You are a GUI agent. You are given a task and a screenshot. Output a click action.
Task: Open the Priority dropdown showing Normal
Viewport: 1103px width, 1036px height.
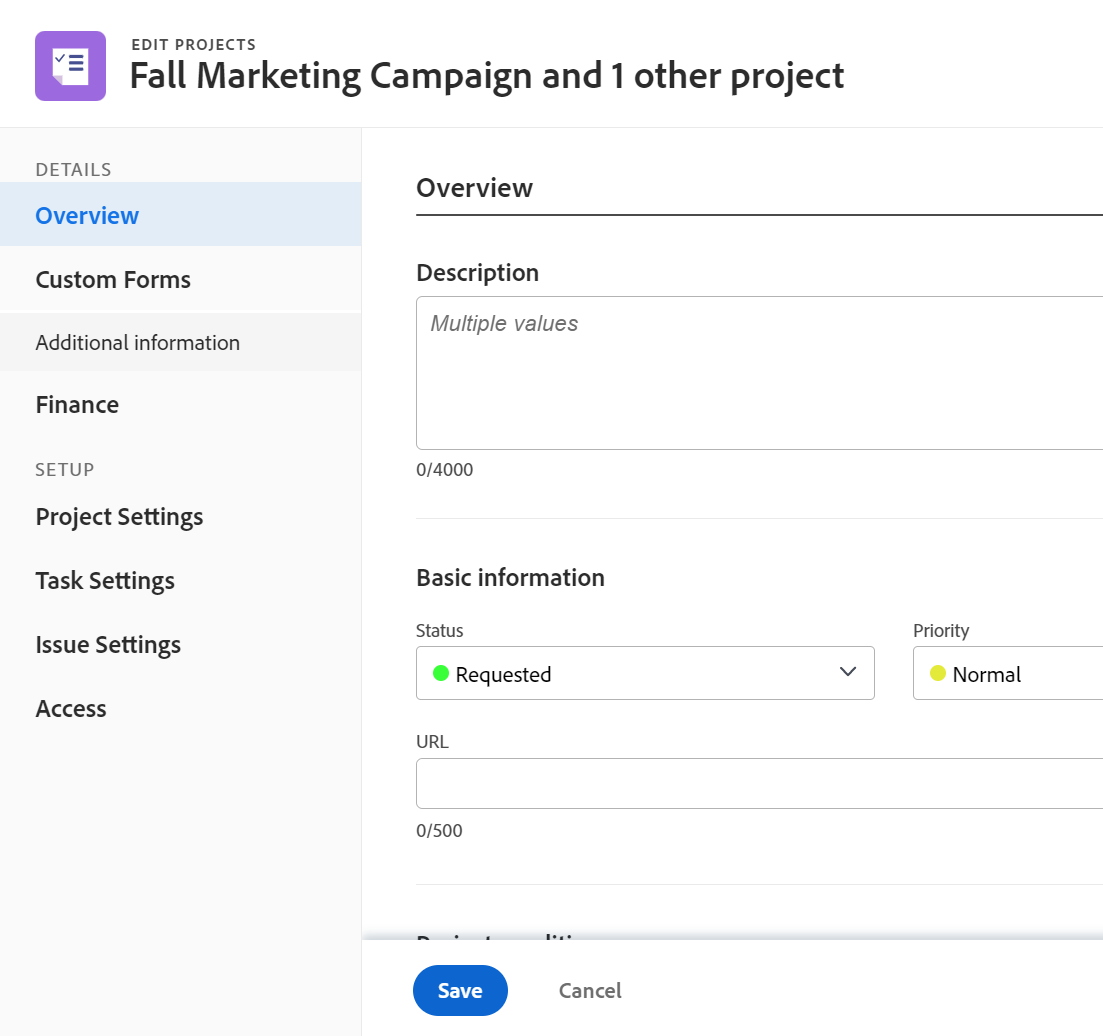tap(1007, 673)
